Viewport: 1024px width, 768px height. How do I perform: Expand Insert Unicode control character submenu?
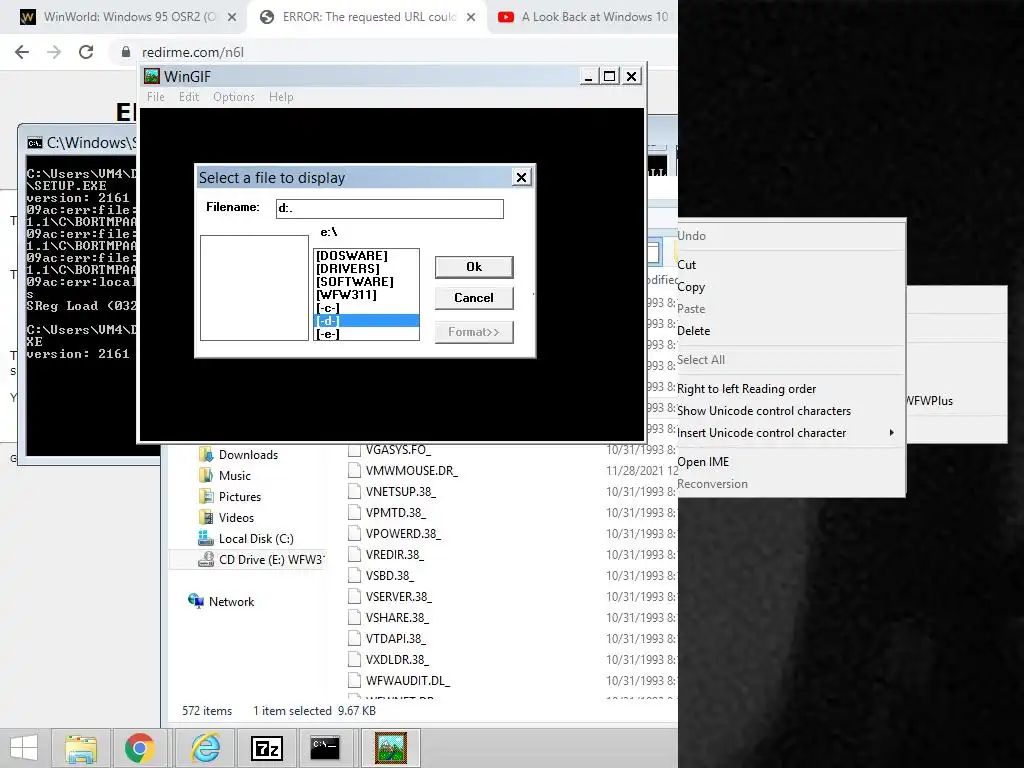click(x=790, y=433)
